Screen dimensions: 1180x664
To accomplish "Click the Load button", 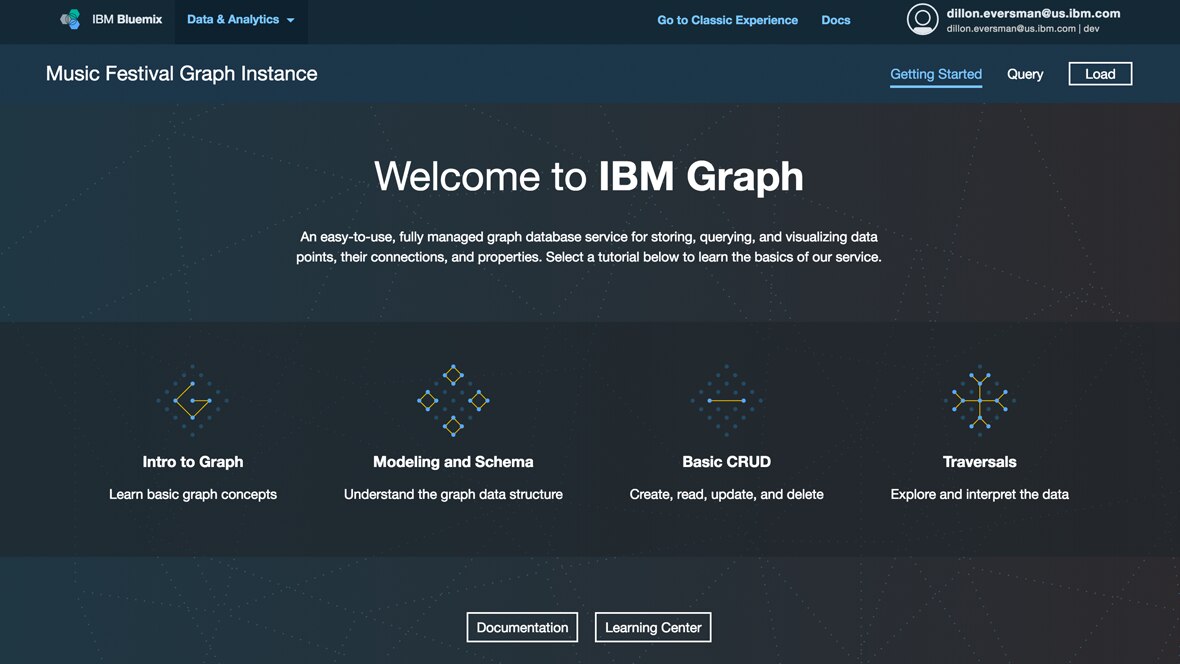I will click(1099, 74).
